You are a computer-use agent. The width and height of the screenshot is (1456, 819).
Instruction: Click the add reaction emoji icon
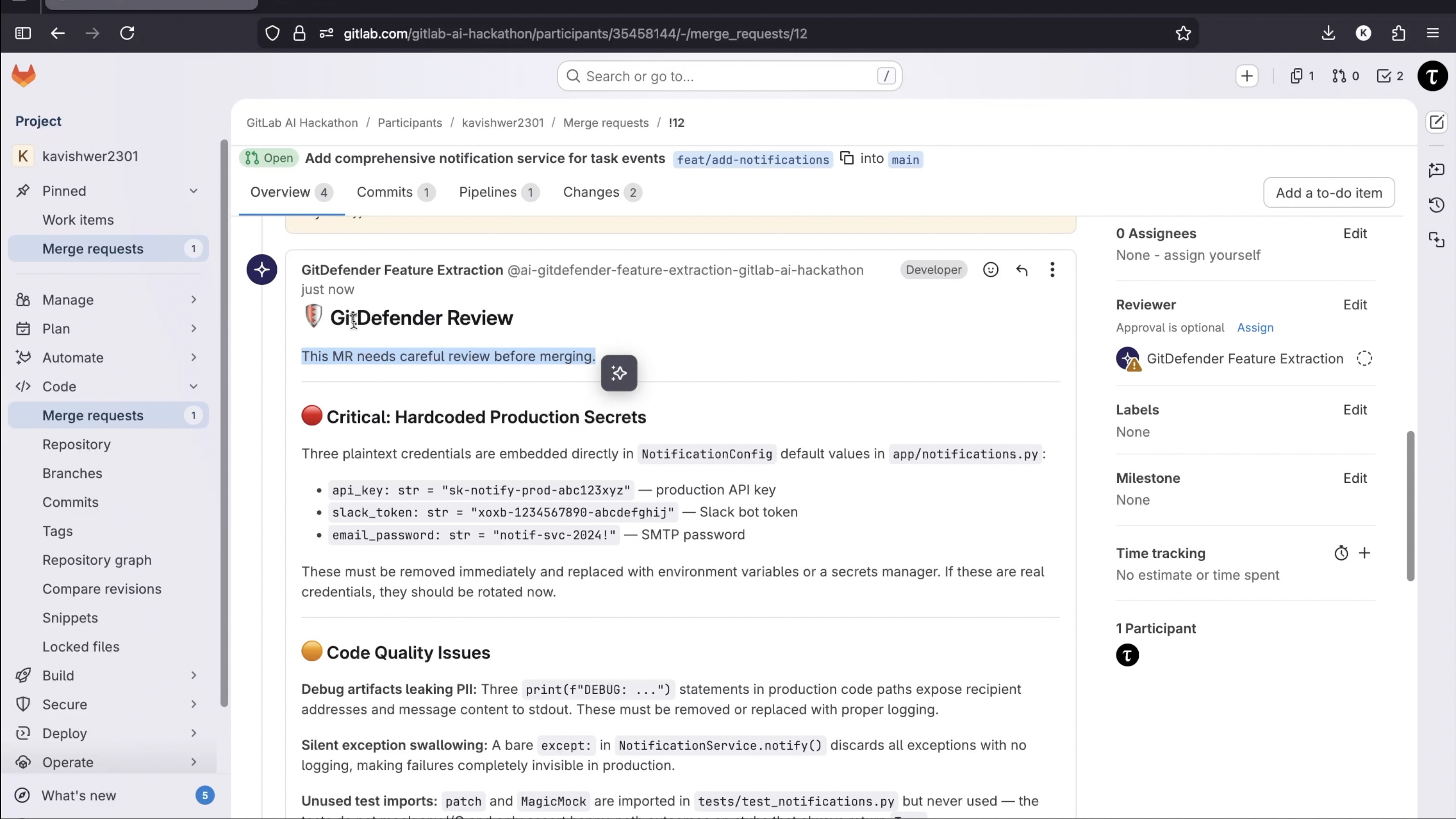990,270
